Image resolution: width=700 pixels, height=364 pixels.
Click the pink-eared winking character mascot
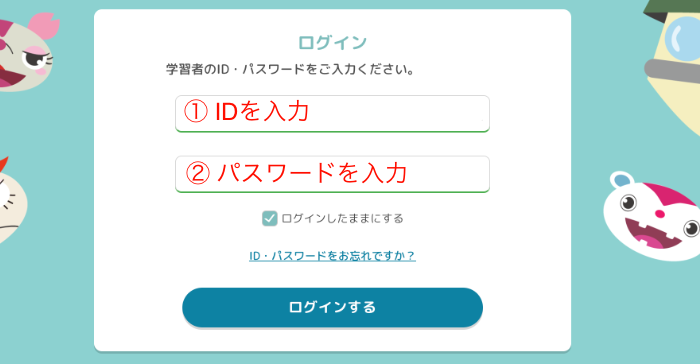click(28, 54)
